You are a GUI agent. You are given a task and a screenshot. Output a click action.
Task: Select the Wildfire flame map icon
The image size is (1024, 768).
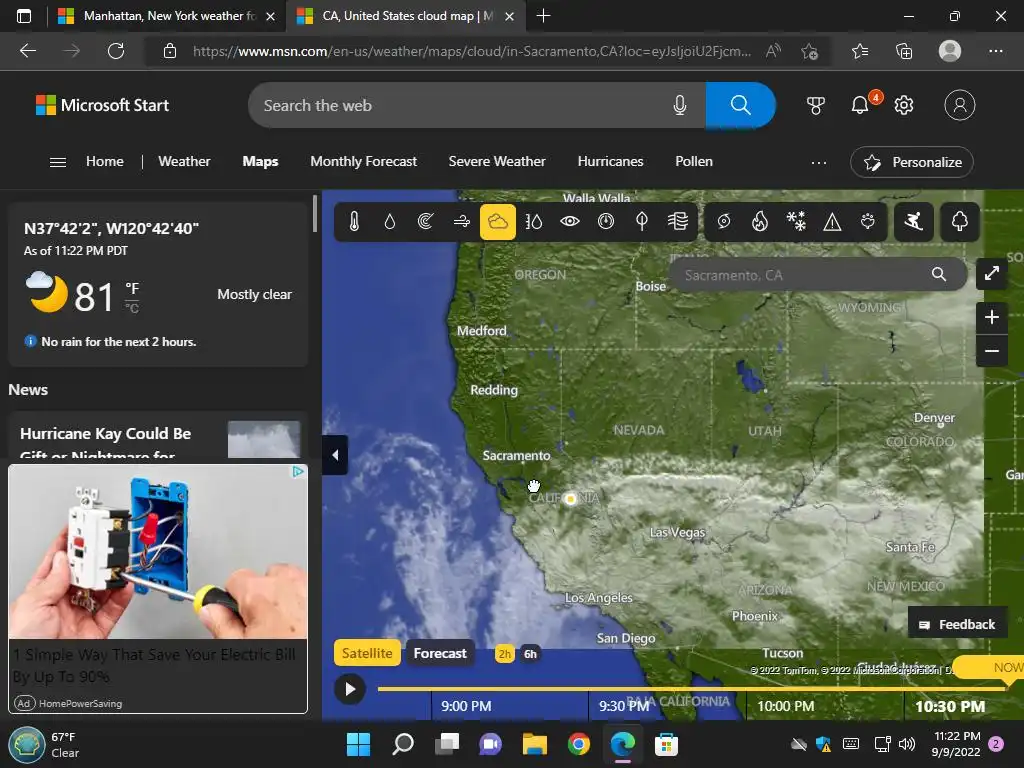[760, 222]
